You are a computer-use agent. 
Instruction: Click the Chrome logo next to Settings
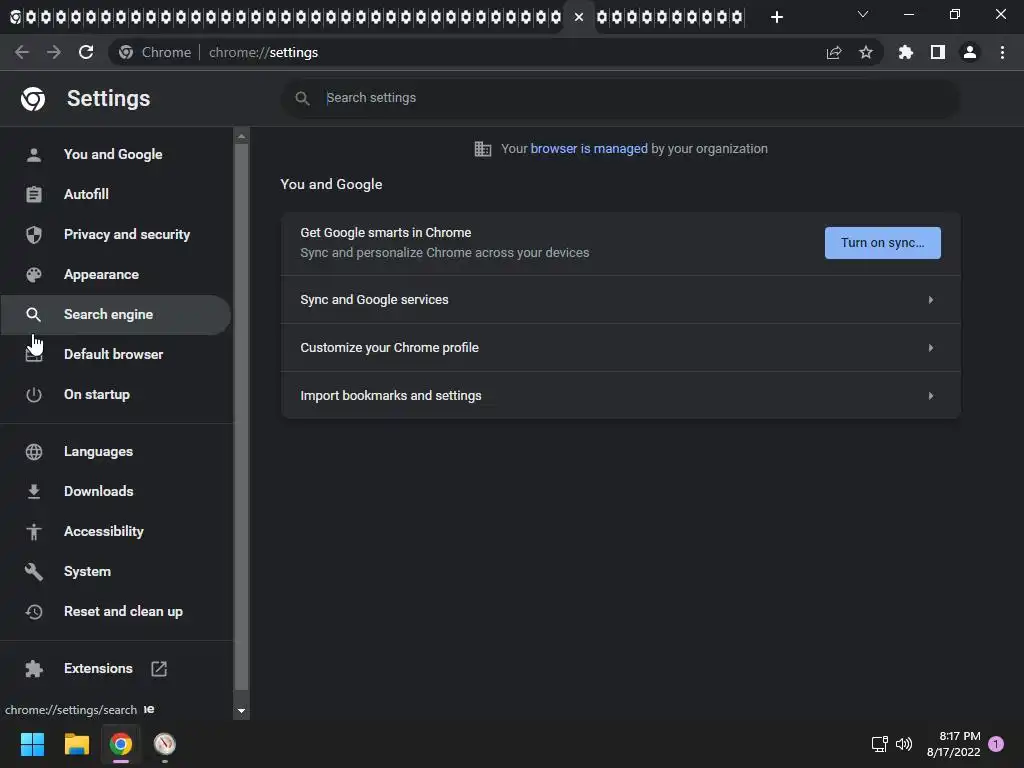pyautogui.click(x=33, y=99)
